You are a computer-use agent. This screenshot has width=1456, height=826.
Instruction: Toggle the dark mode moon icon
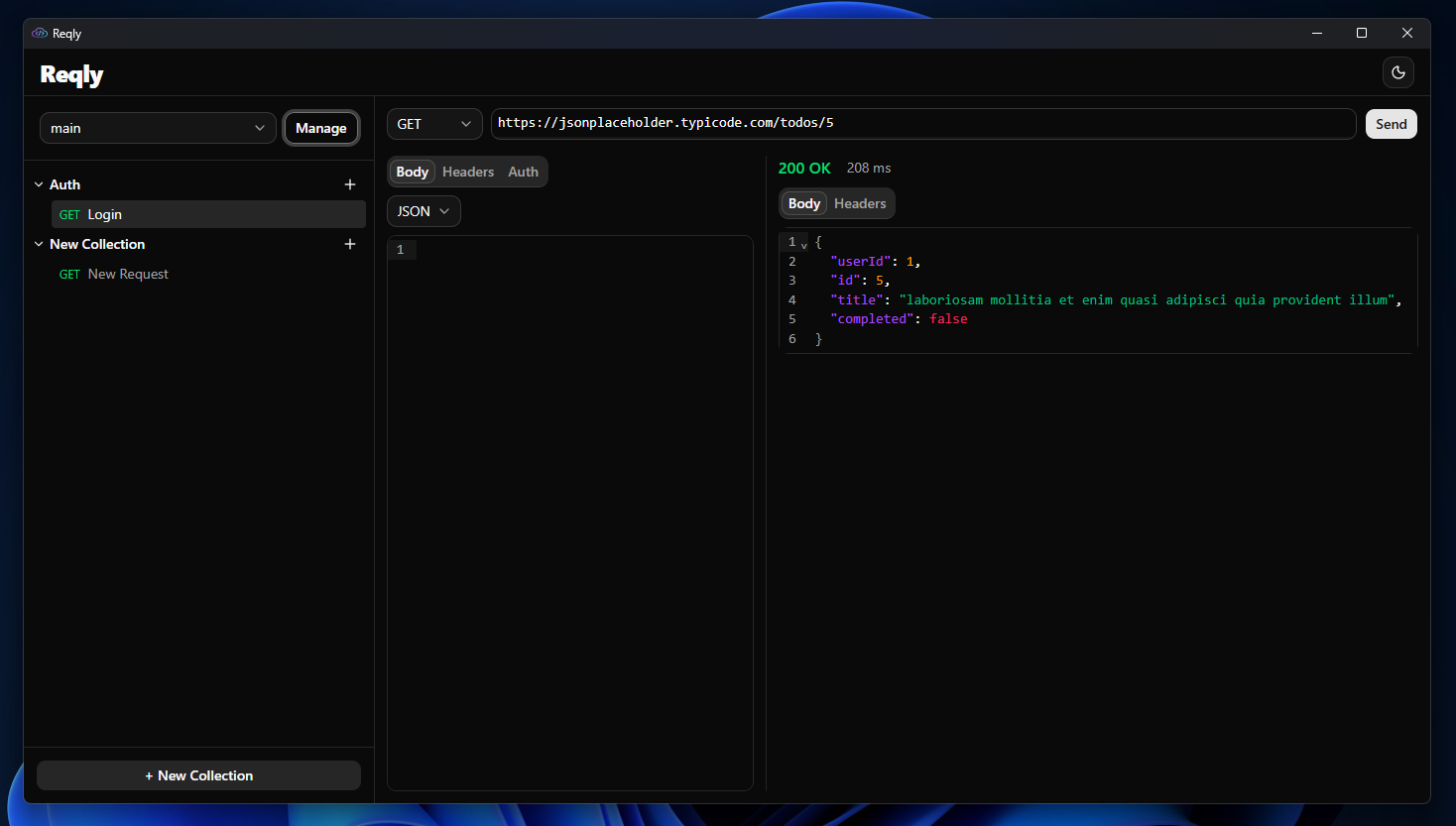coord(1398,72)
